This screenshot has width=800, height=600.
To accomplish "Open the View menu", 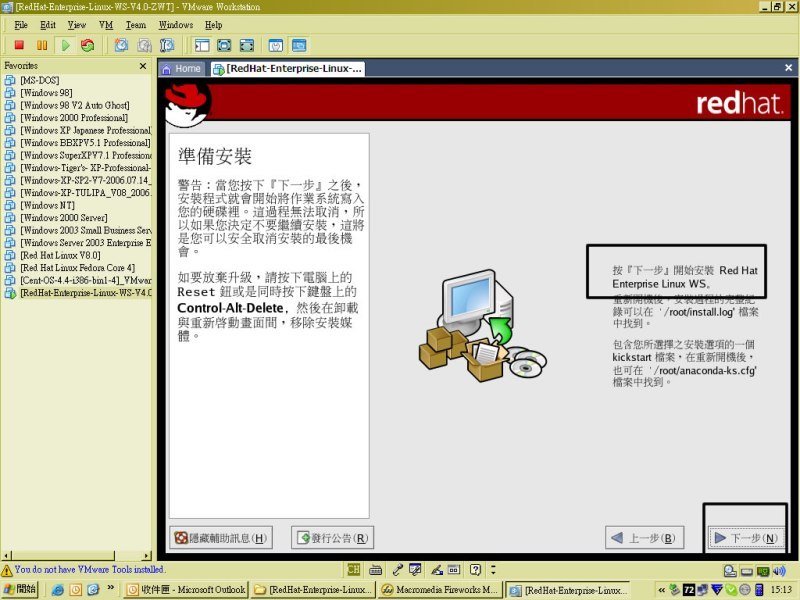I will click(77, 25).
